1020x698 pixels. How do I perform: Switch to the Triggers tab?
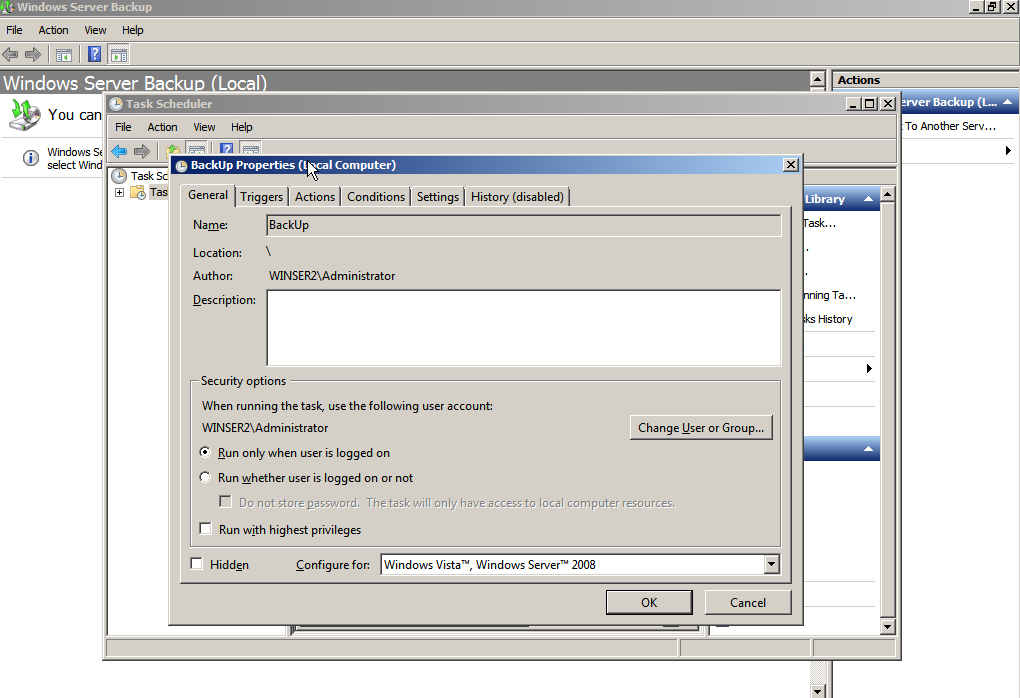(x=262, y=197)
